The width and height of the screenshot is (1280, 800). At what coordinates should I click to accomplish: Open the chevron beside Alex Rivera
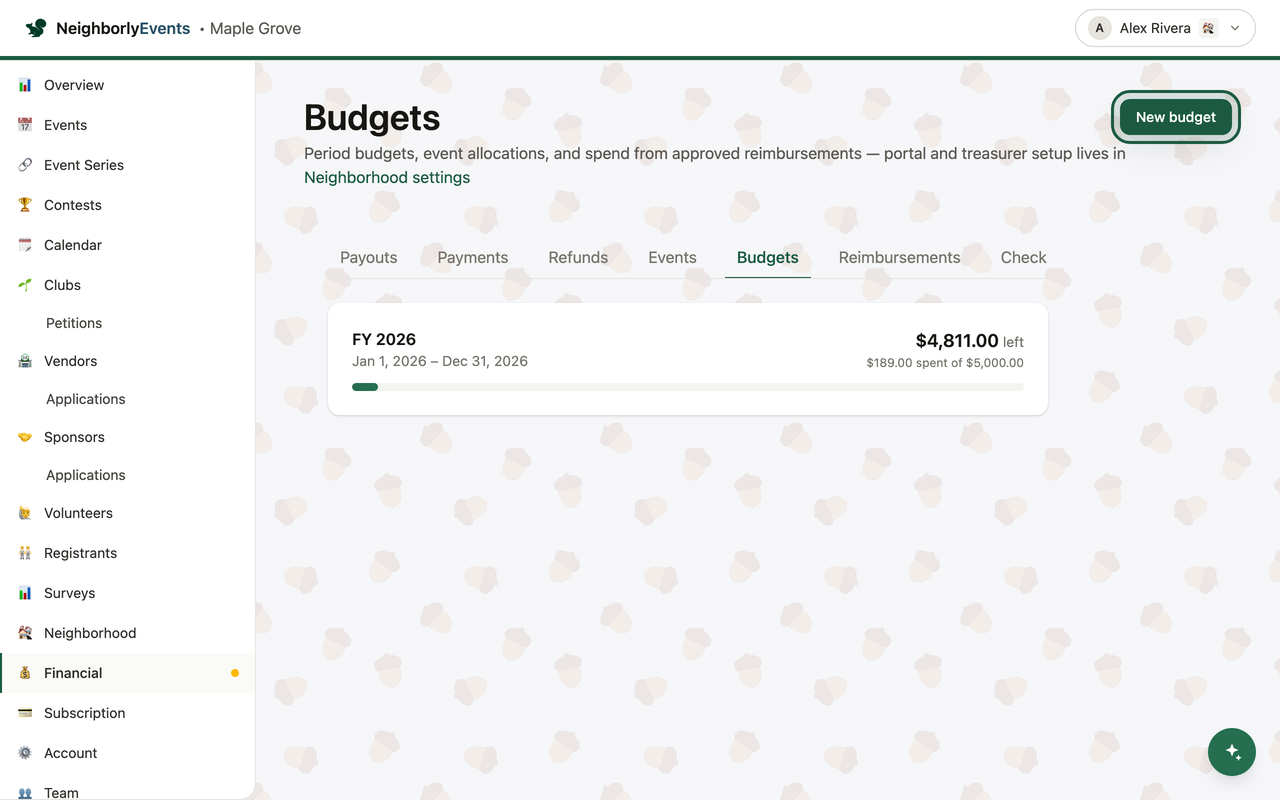pos(1235,28)
